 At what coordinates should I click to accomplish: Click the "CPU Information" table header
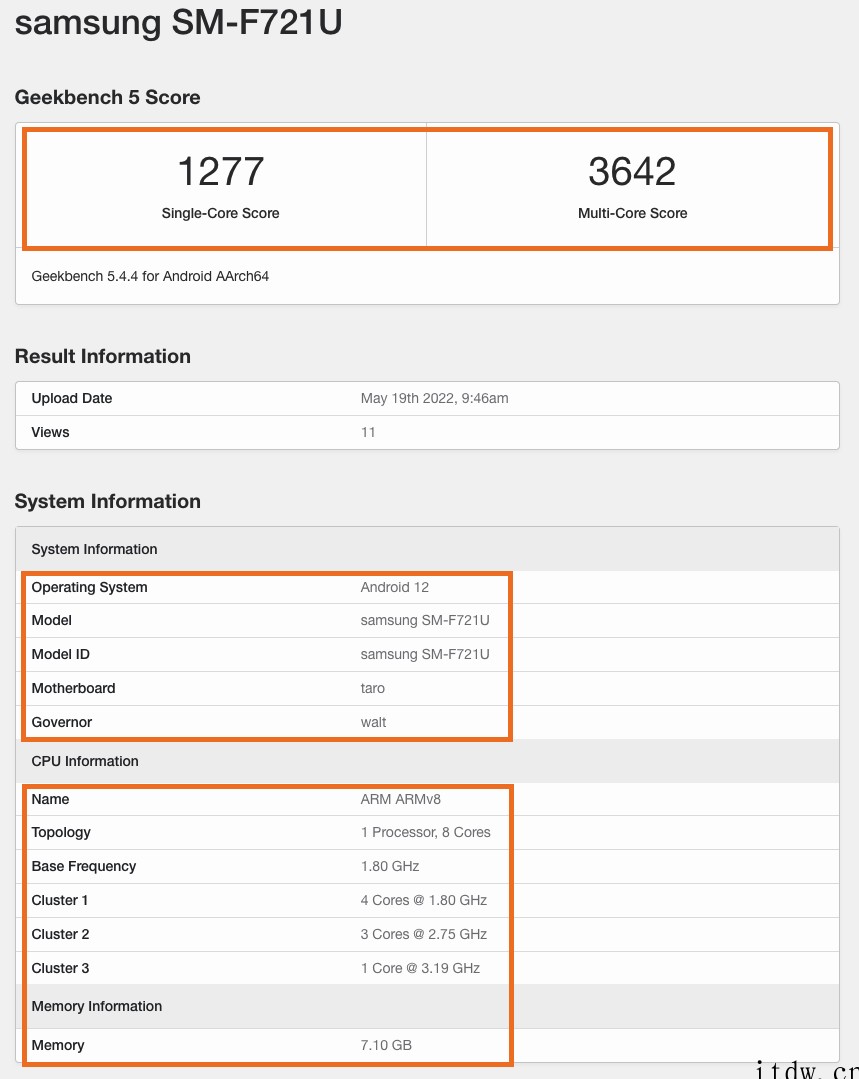85,761
